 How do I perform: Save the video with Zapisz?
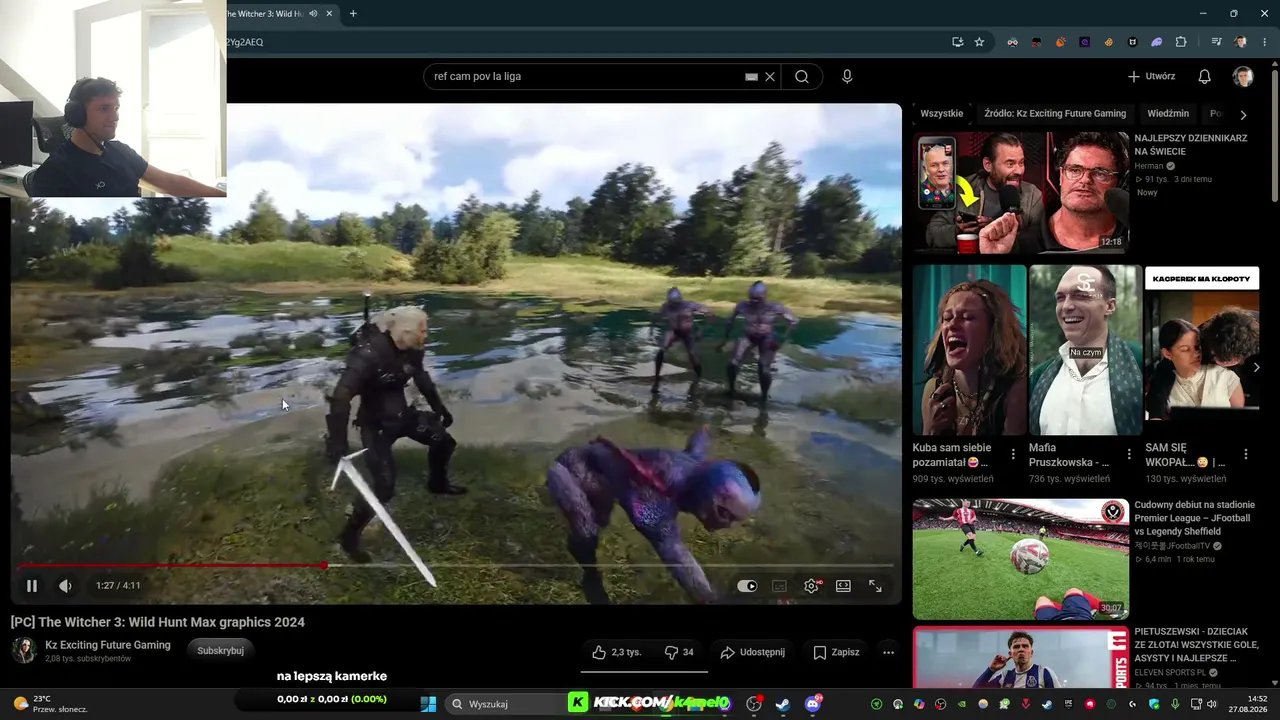coord(836,652)
